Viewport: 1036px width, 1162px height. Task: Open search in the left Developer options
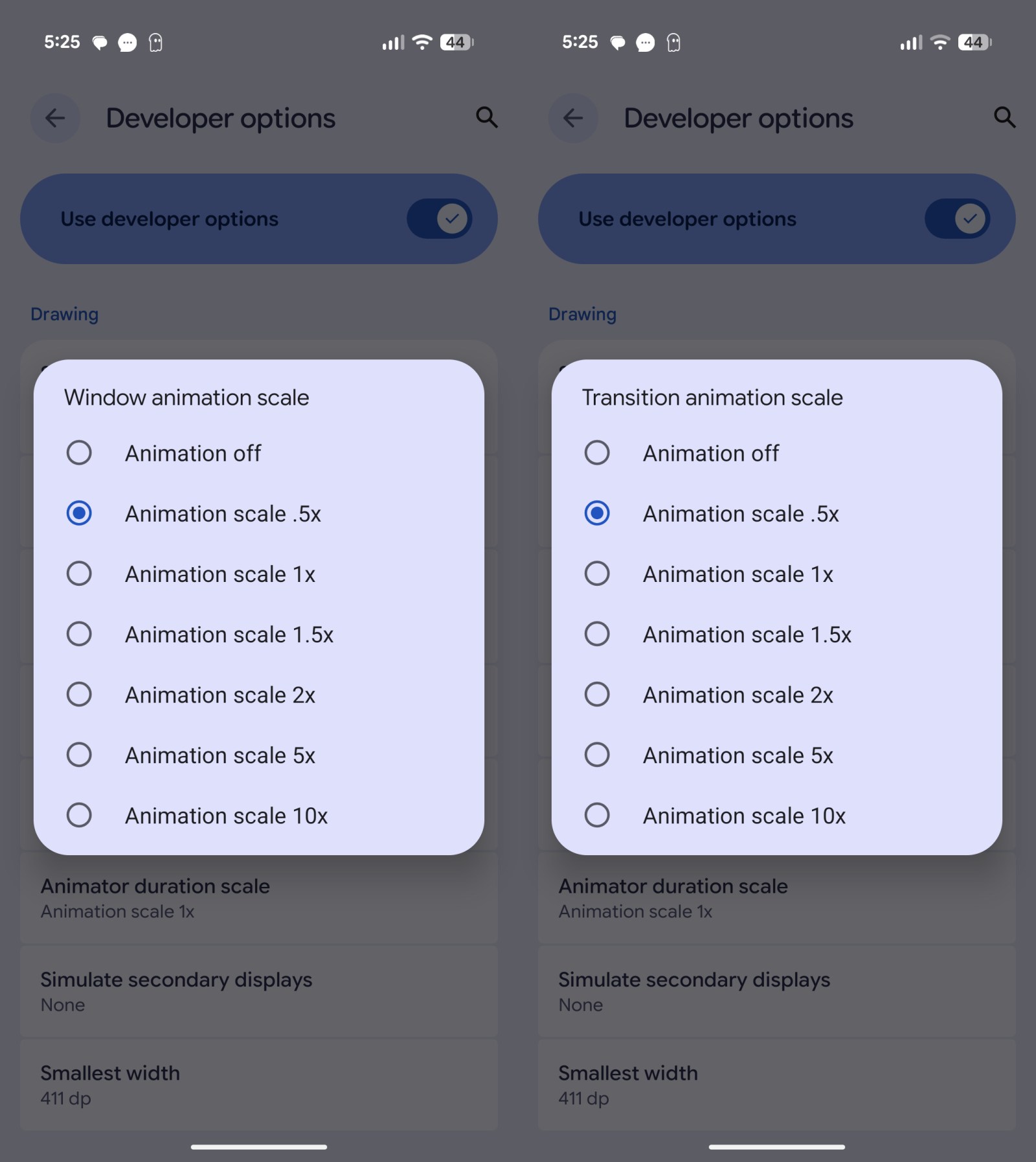point(486,117)
